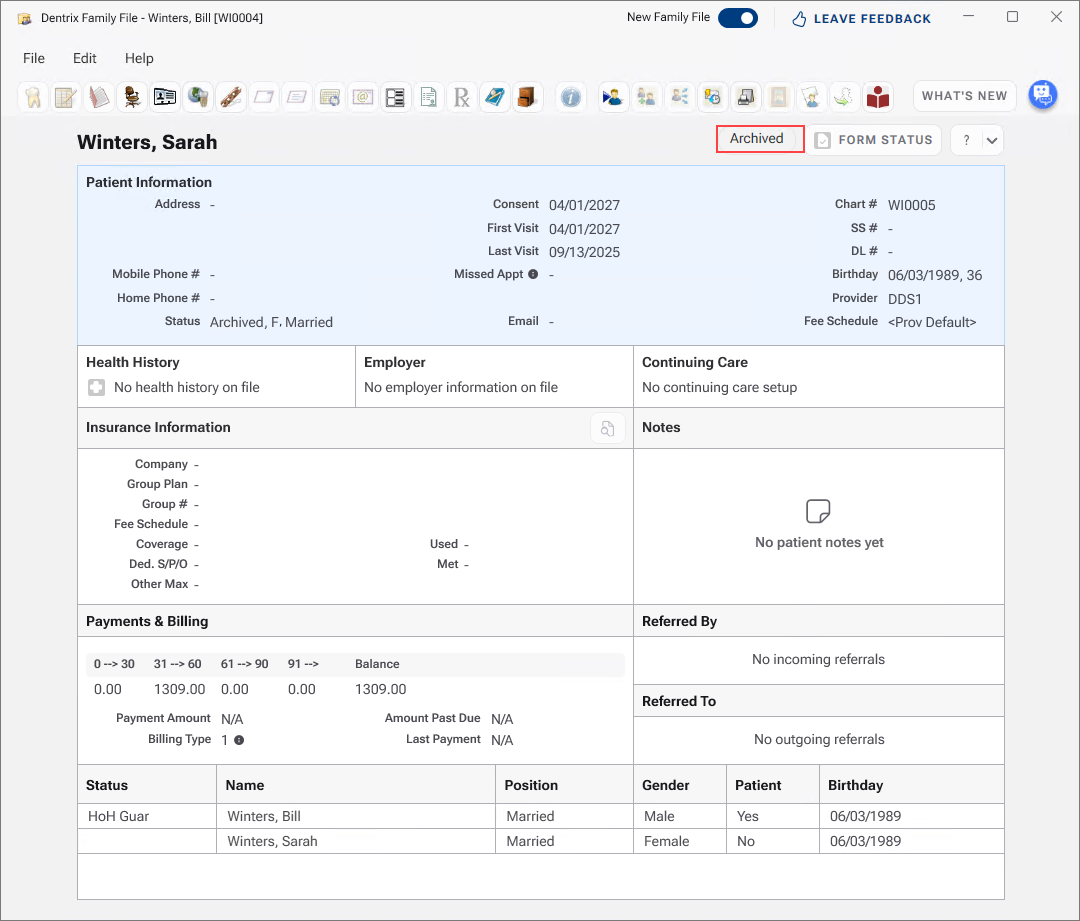Click the filing cabinet toolbar icon

(x=527, y=97)
